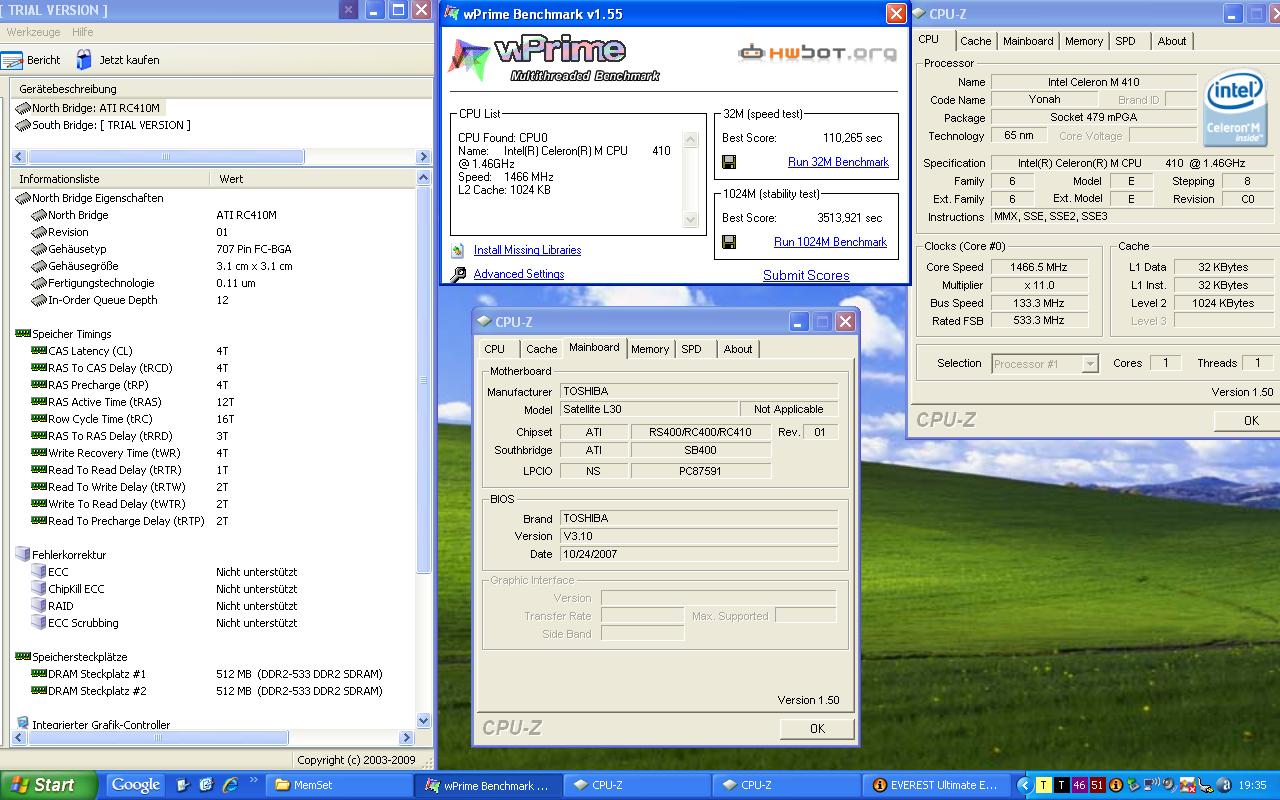Screen dimensions: 1280x800
Task: Select CPU tab in the center CPU-Z window
Action: coord(494,349)
